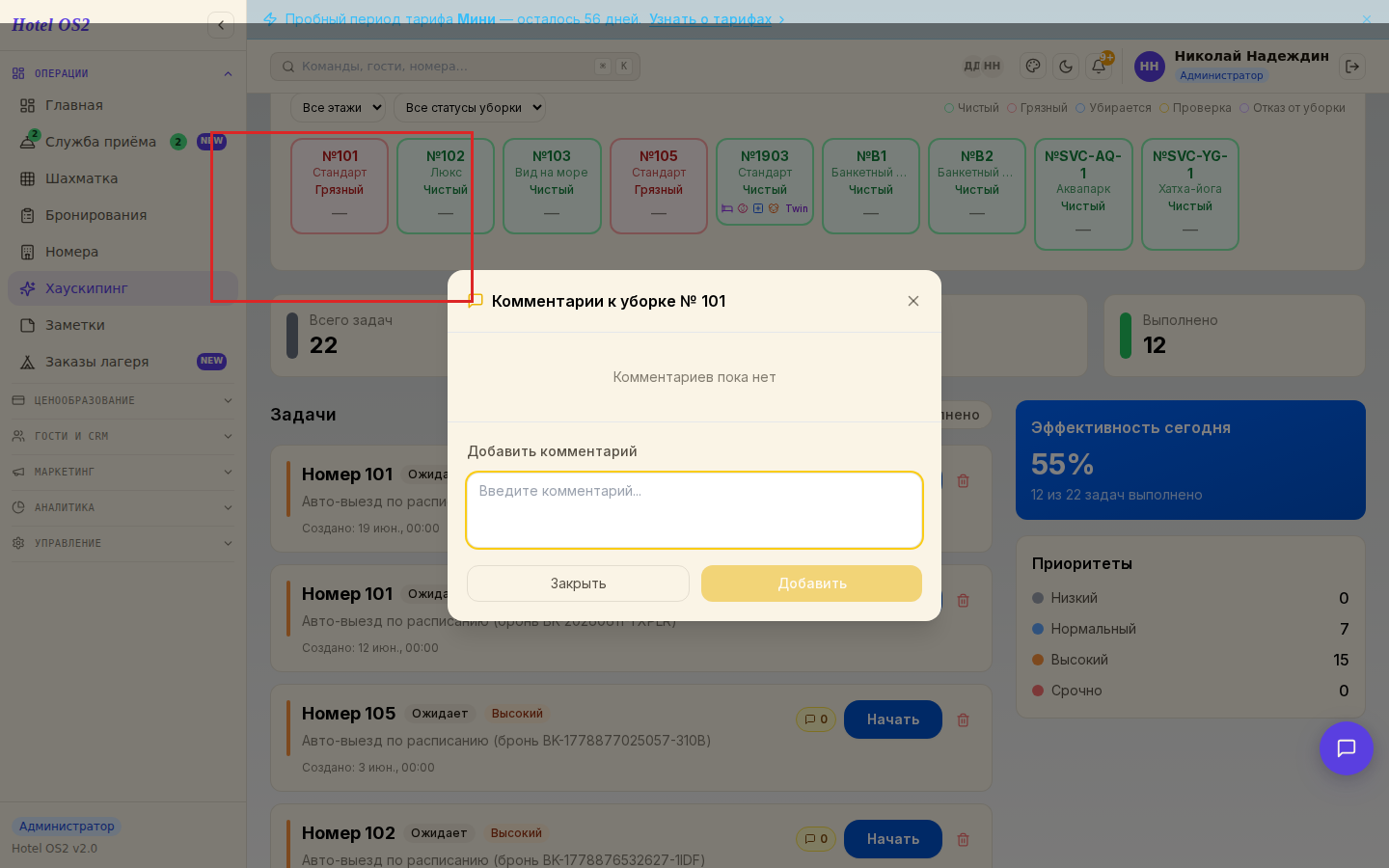The image size is (1389, 868).
Task: Open the color palette theme icon
Action: [1033, 67]
